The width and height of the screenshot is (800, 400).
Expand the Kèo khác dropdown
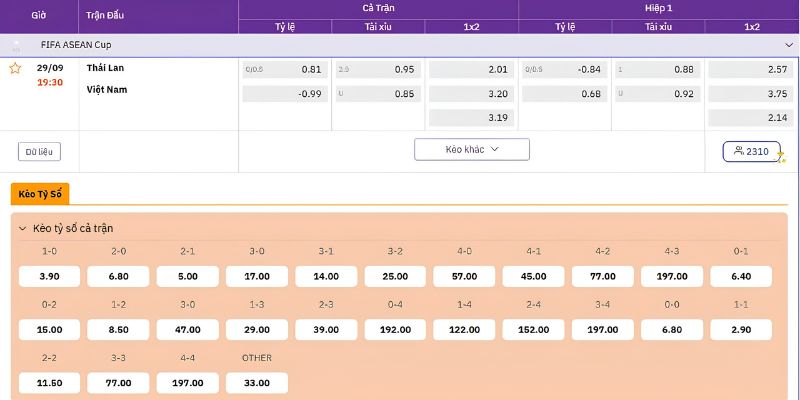(x=472, y=149)
